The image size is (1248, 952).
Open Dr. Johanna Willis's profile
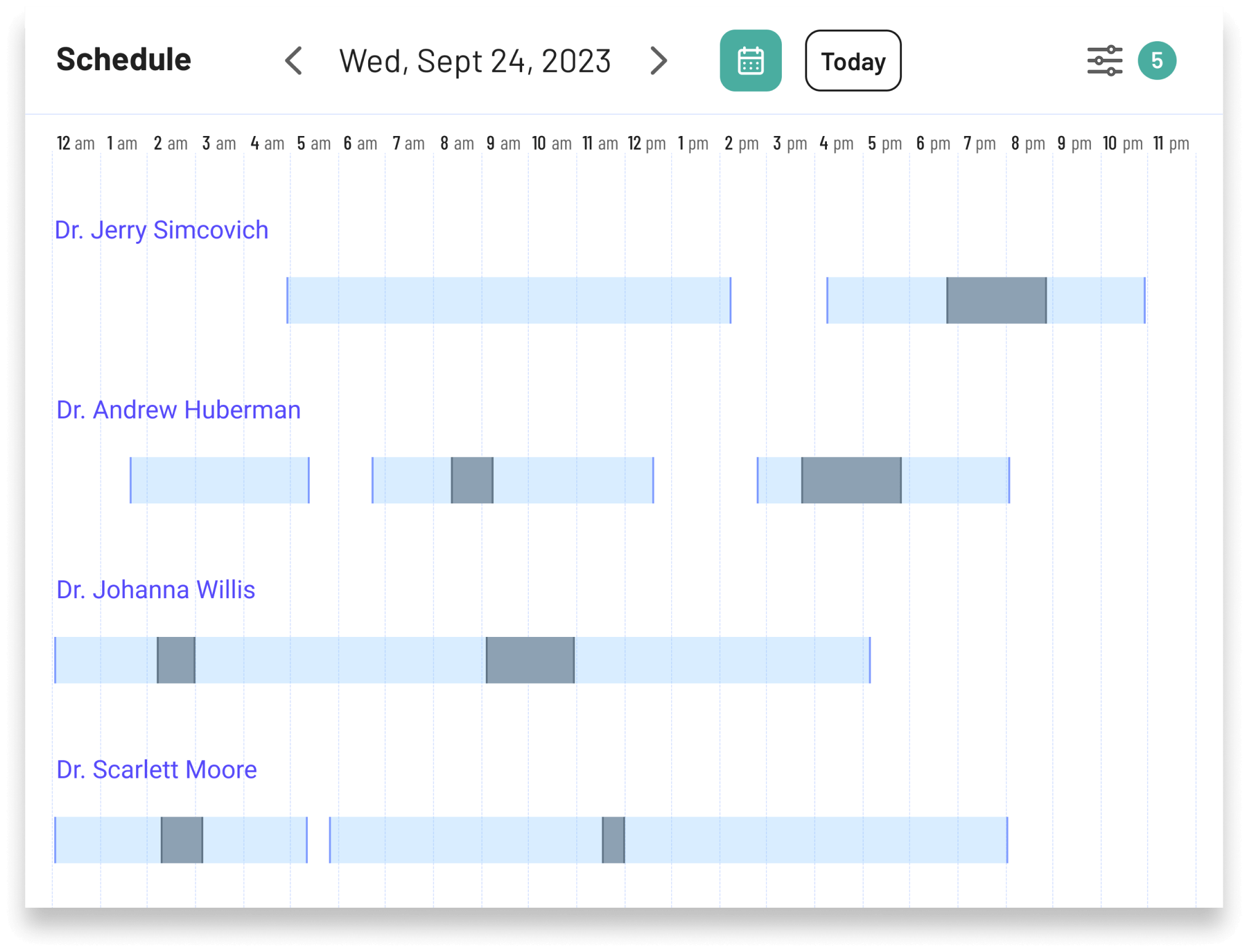[x=156, y=590]
